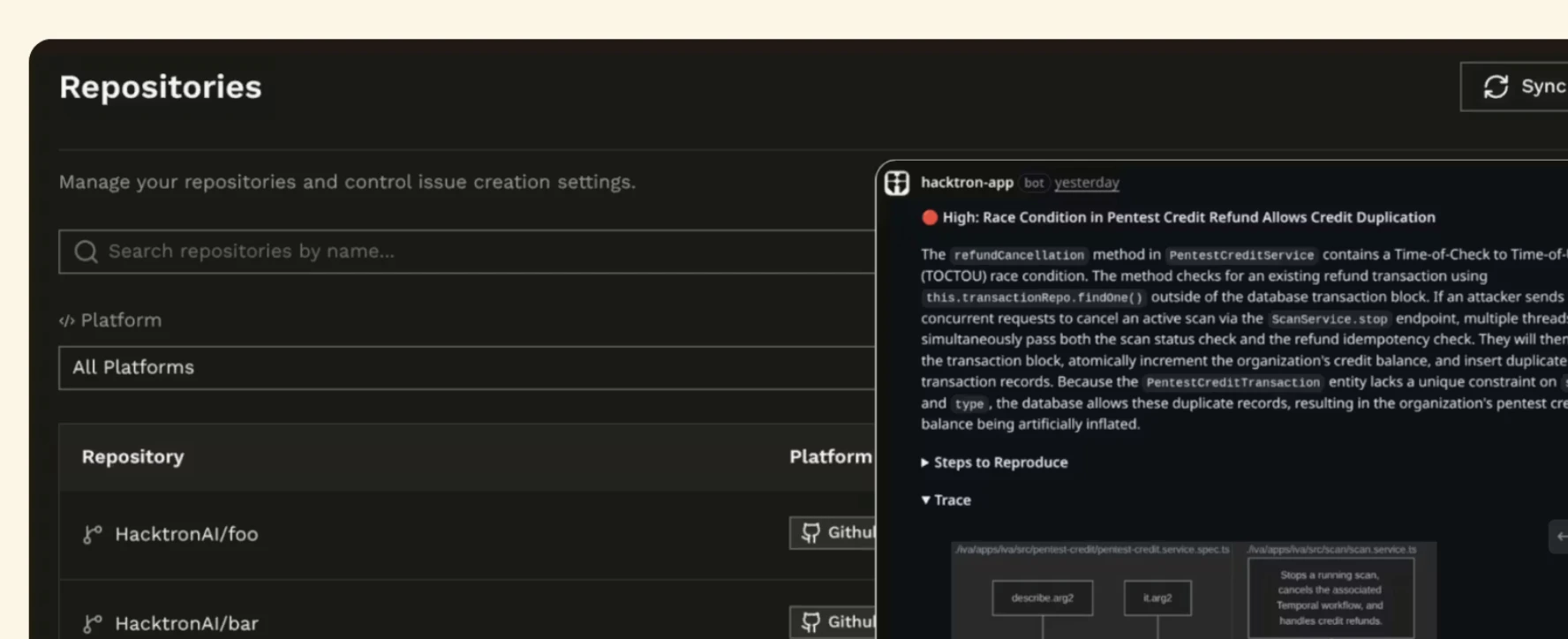Focus the Search repositories by name field
1568x639 pixels.
(467, 252)
